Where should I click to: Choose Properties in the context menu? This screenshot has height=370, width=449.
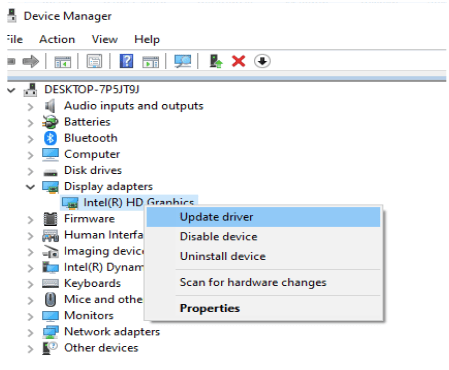coord(263,308)
